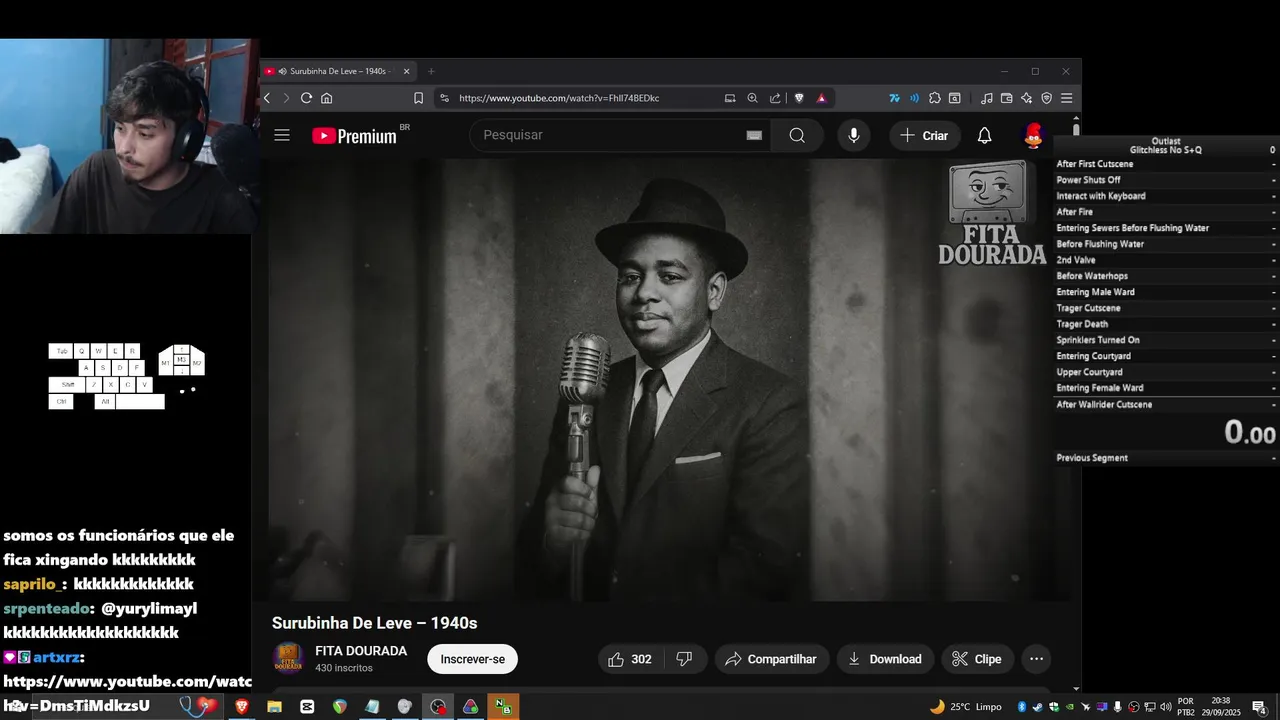This screenshot has width=1280, height=720.
Task: Click the site settings icon in address bar
Action: [445, 98]
